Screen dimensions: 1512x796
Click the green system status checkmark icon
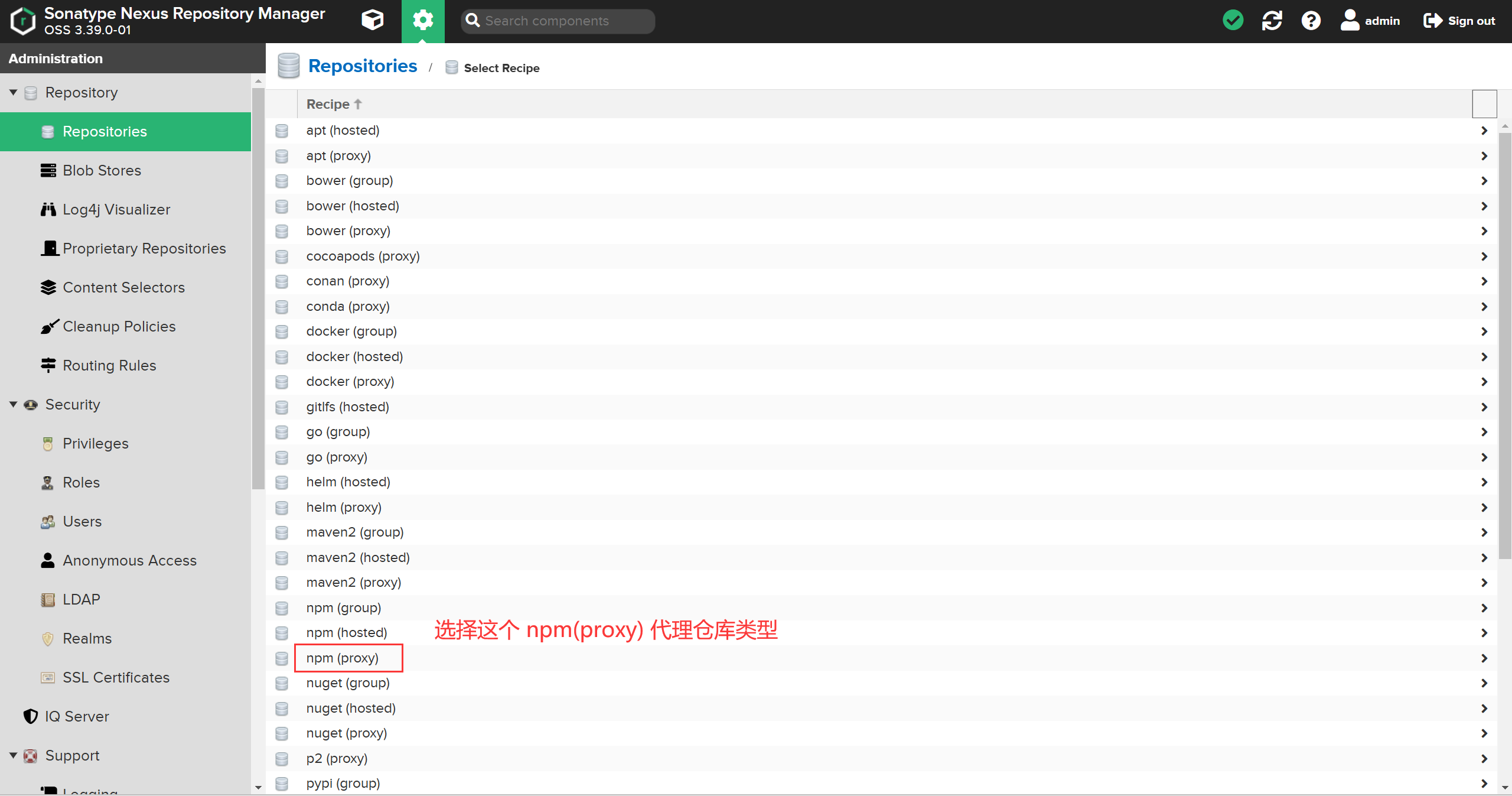point(1233,21)
